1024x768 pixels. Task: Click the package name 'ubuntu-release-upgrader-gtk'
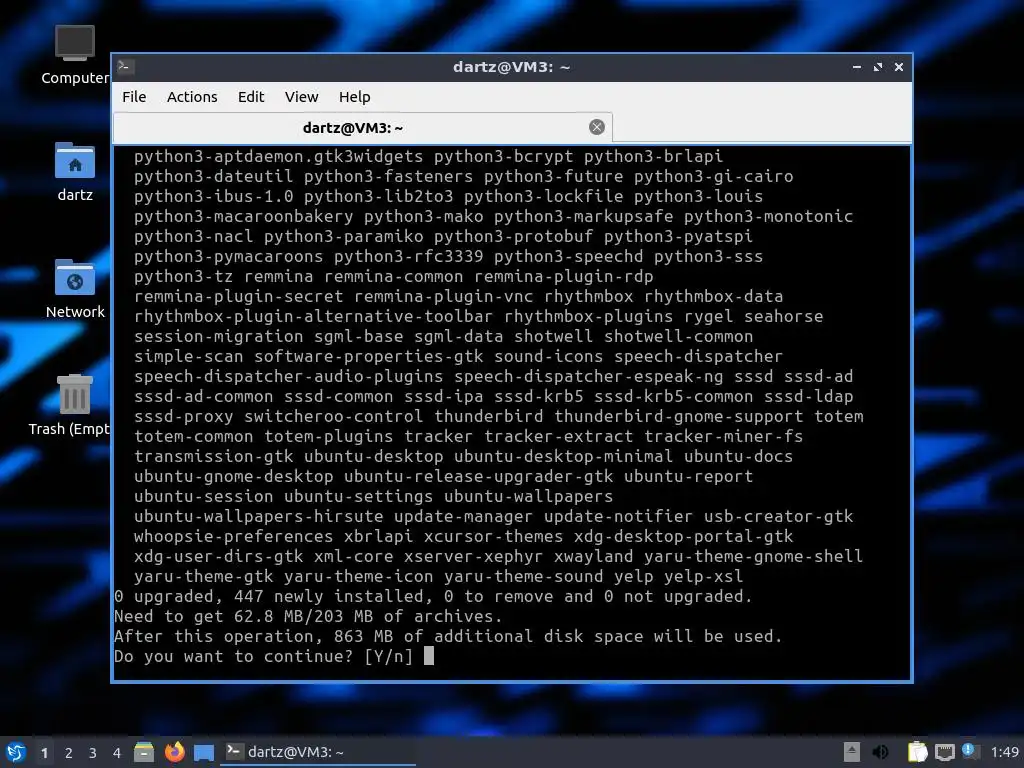point(479,476)
